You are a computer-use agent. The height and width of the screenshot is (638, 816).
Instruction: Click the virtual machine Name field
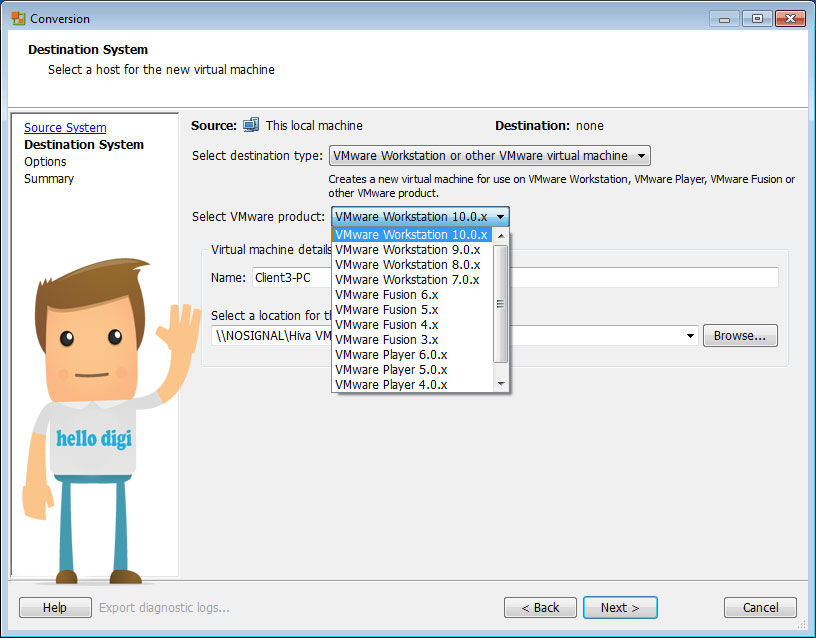[515, 277]
